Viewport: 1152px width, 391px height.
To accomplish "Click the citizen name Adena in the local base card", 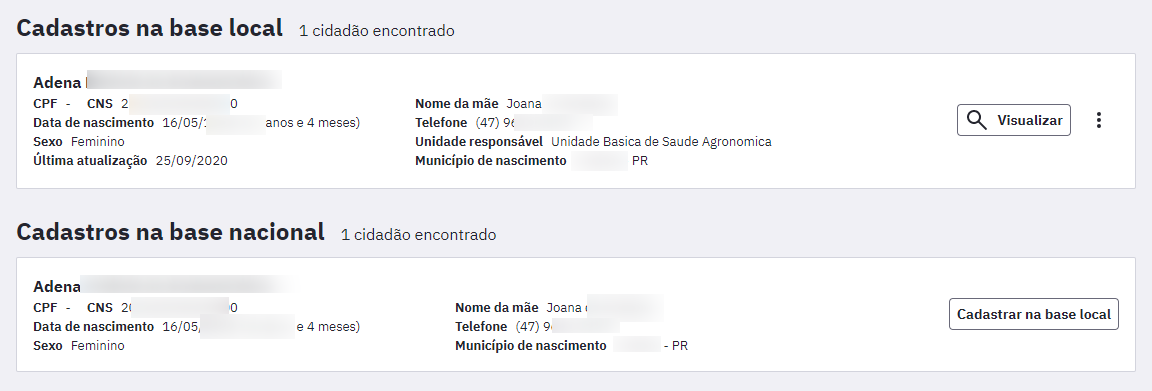I will (x=57, y=82).
